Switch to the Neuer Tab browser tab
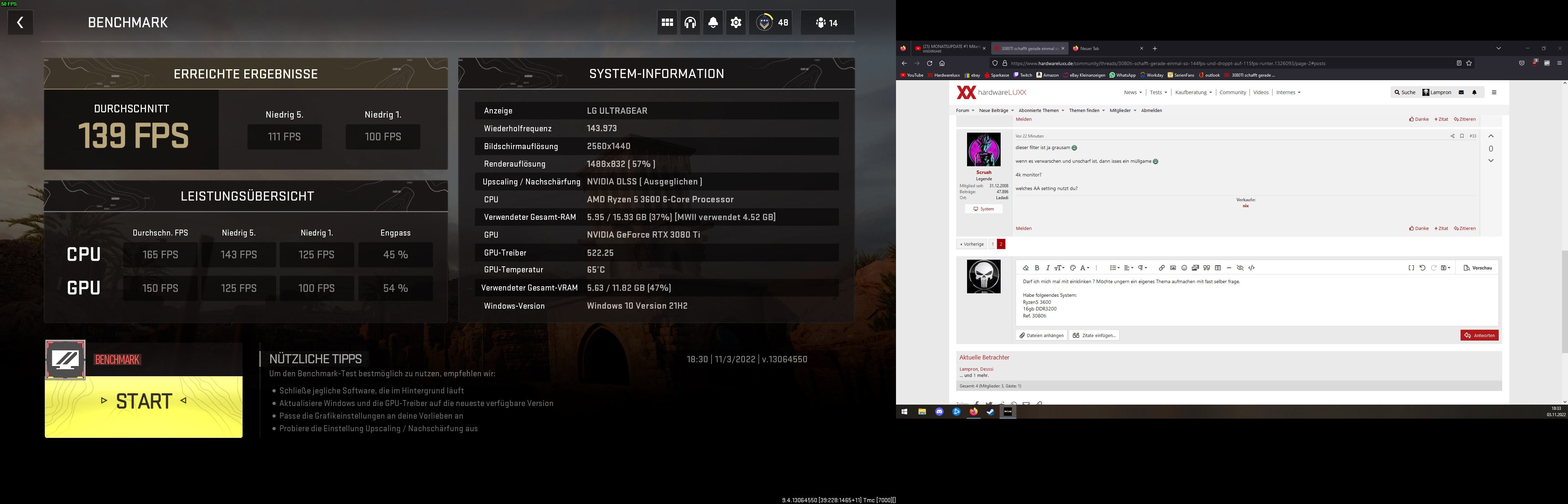 pos(1108,49)
